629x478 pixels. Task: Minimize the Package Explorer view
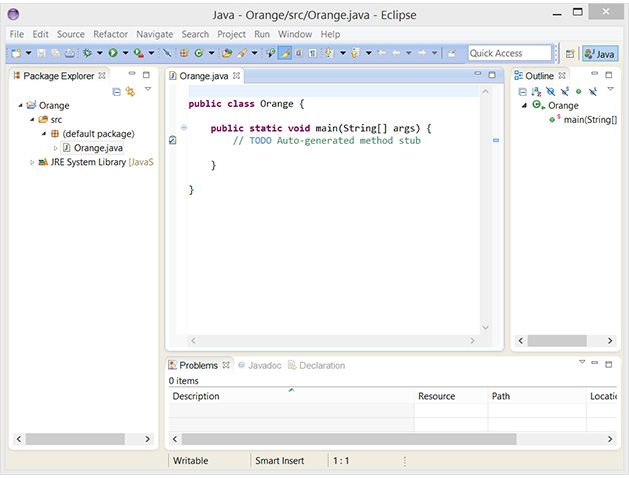(132, 74)
